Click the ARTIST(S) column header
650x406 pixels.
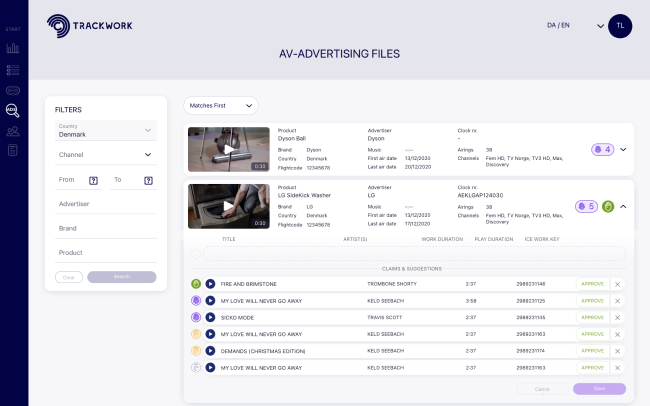[x=355, y=239]
